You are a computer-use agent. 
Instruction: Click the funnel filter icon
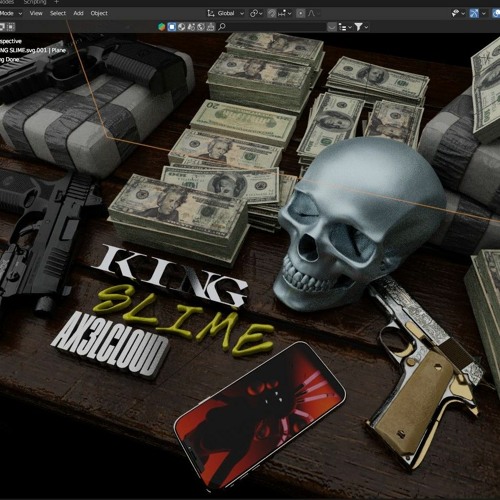358,27
